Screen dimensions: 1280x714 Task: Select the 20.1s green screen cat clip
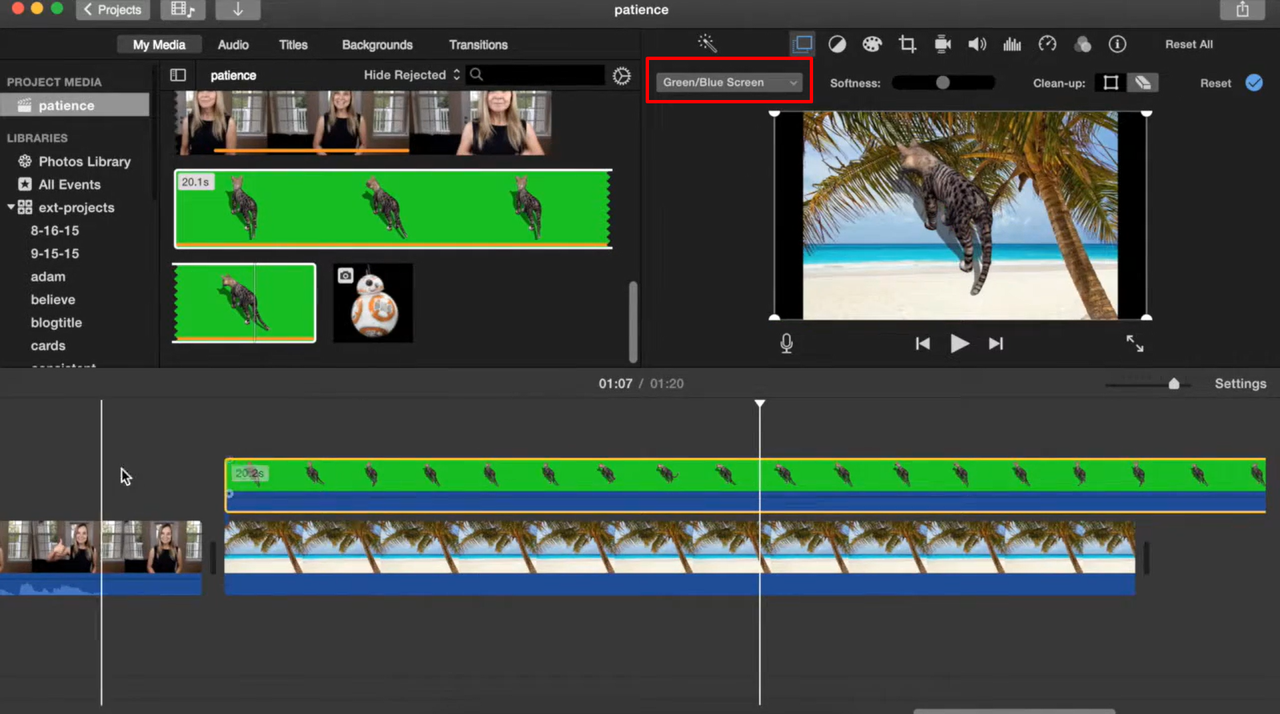393,209
